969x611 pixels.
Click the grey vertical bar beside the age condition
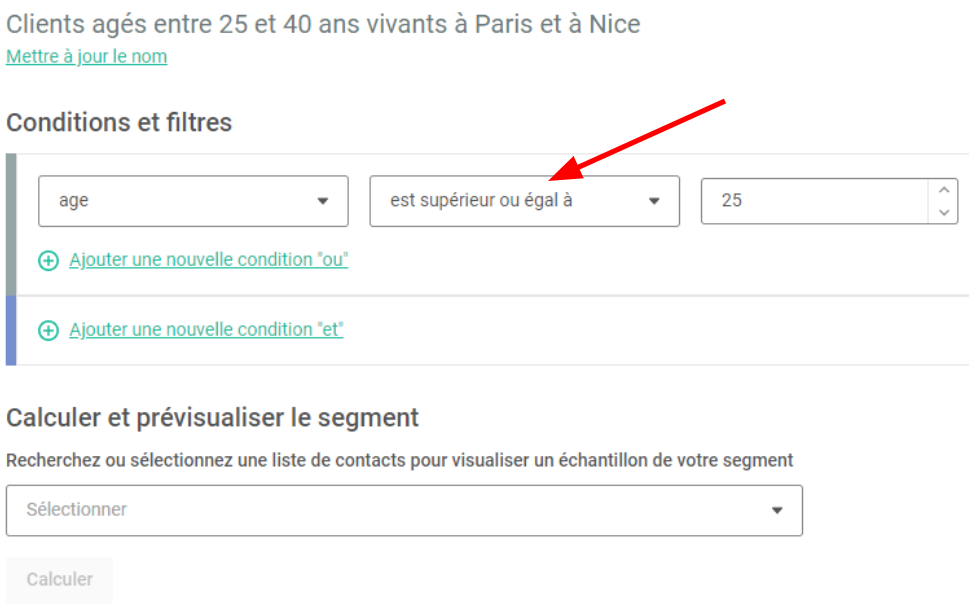[11, 224]
